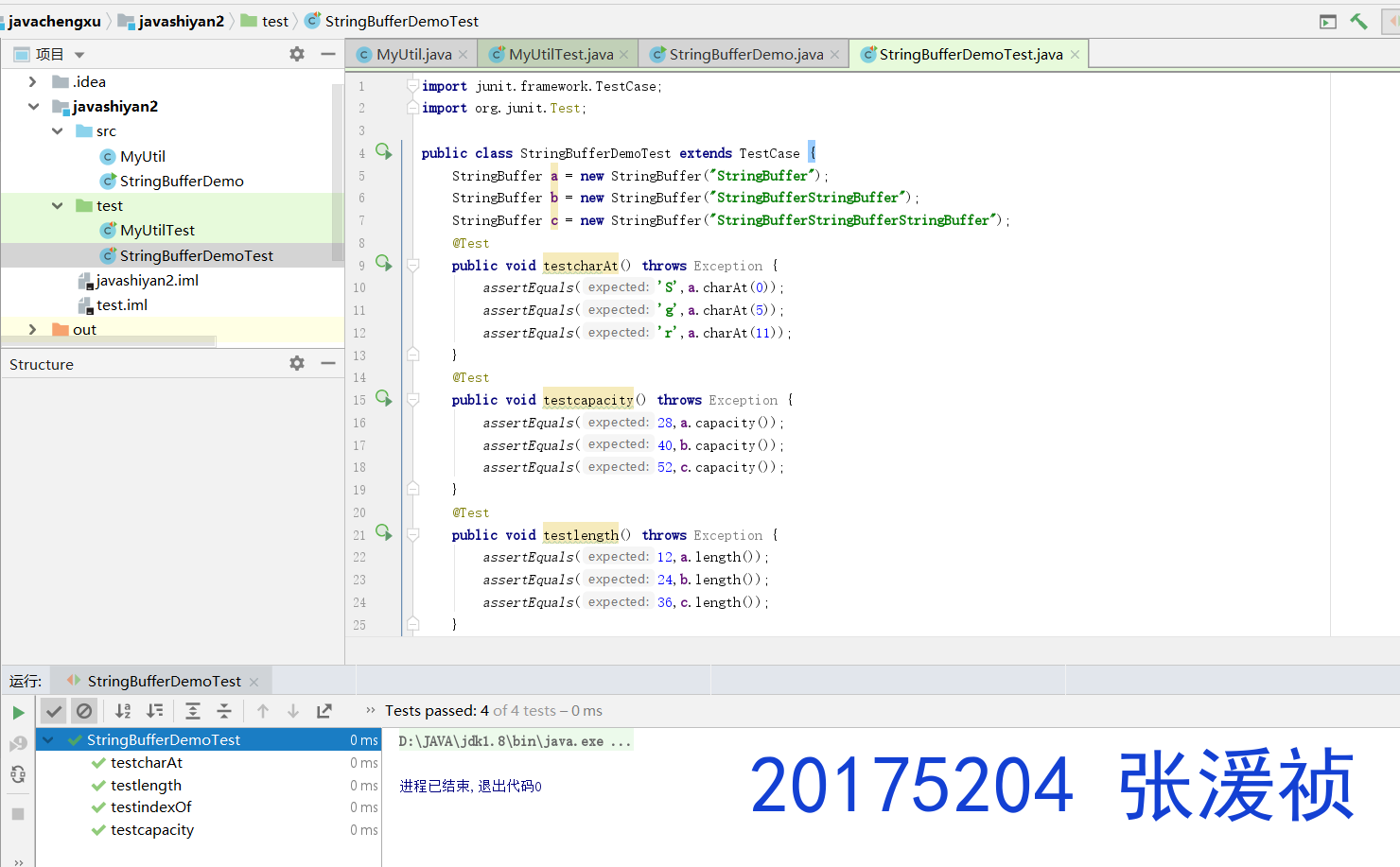The width and height of the screenshot is (1400, 867).
Task: Click run gutter icon beside testcapacity method
Action: (x=383, y=398)
